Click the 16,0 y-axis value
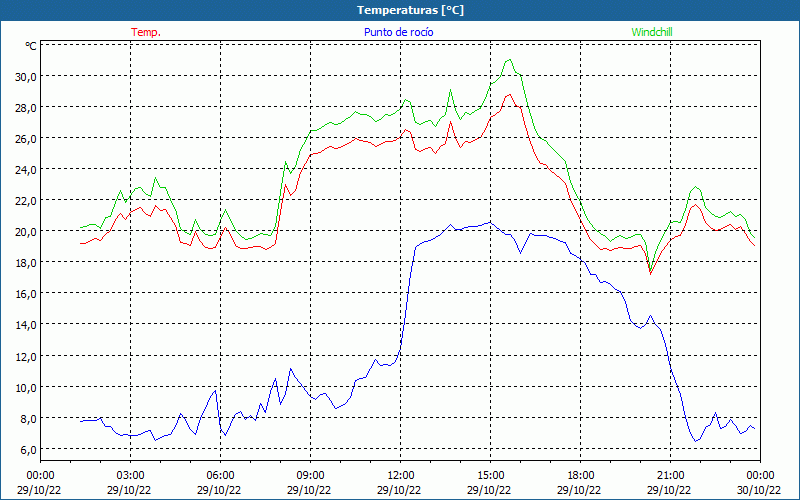800x500 pixels. point(26,294)
